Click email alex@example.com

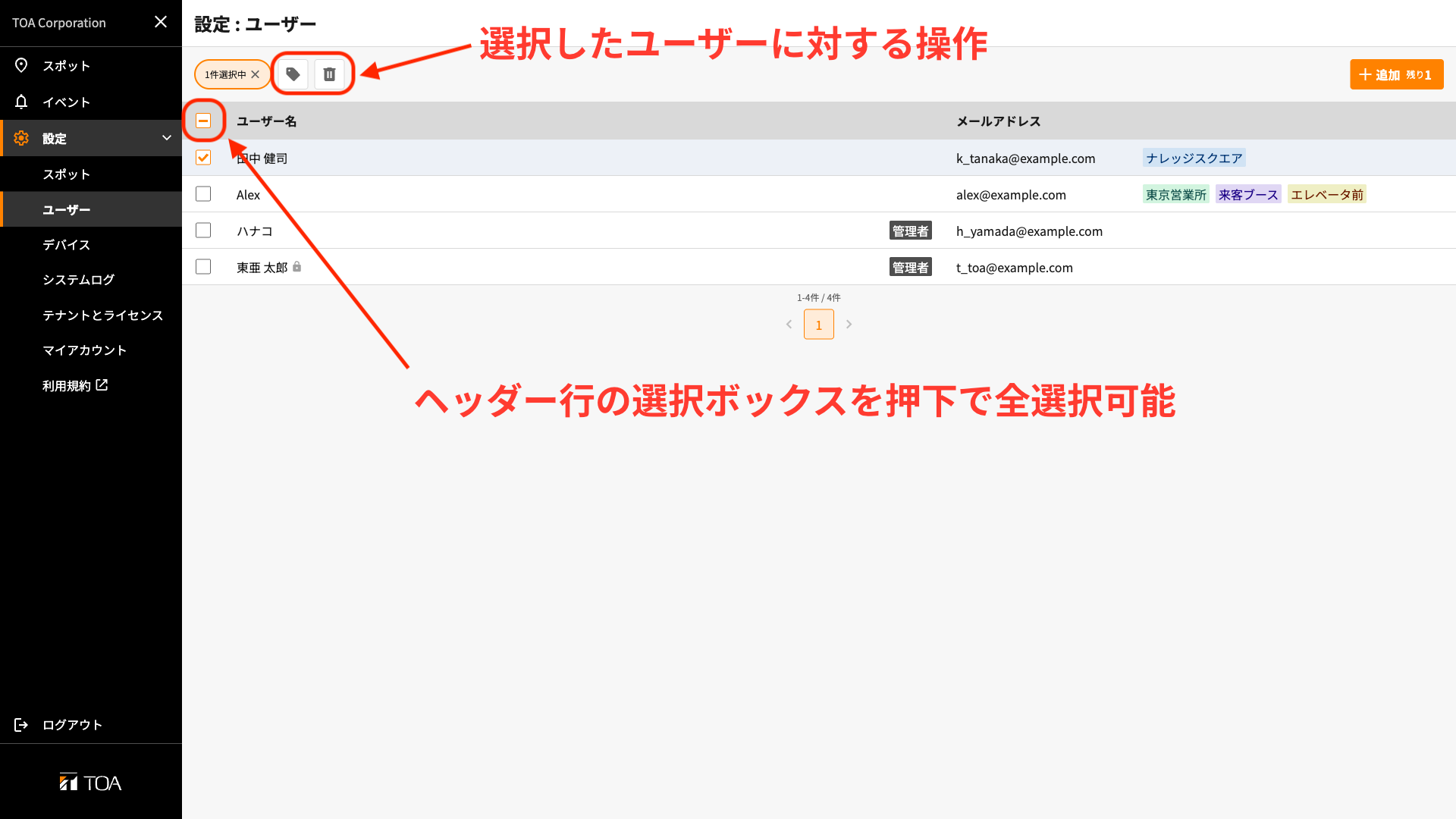point(1011,195)
